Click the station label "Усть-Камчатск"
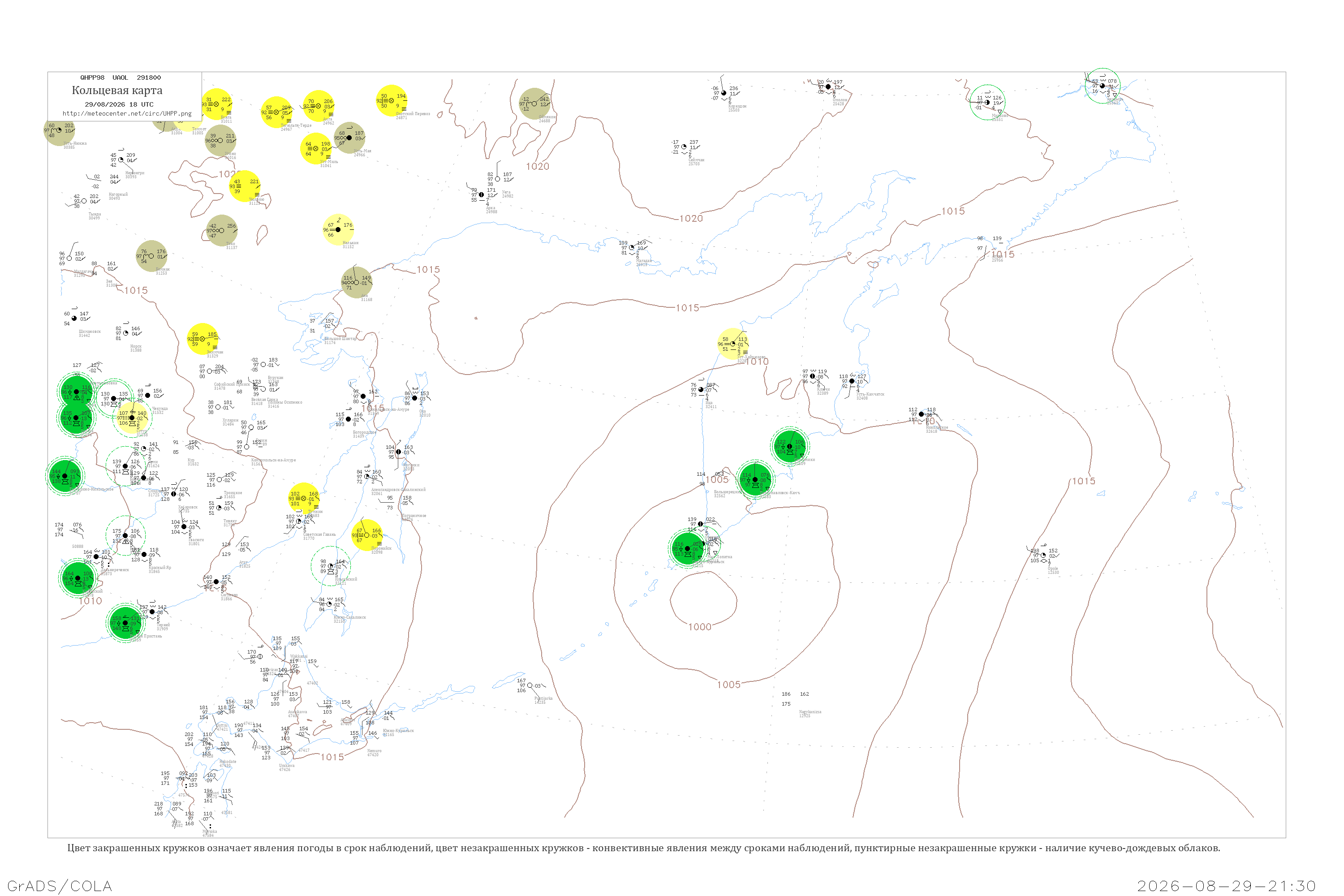The width and height of the screenshot is (1344, 896). click(x=870, y=394)
